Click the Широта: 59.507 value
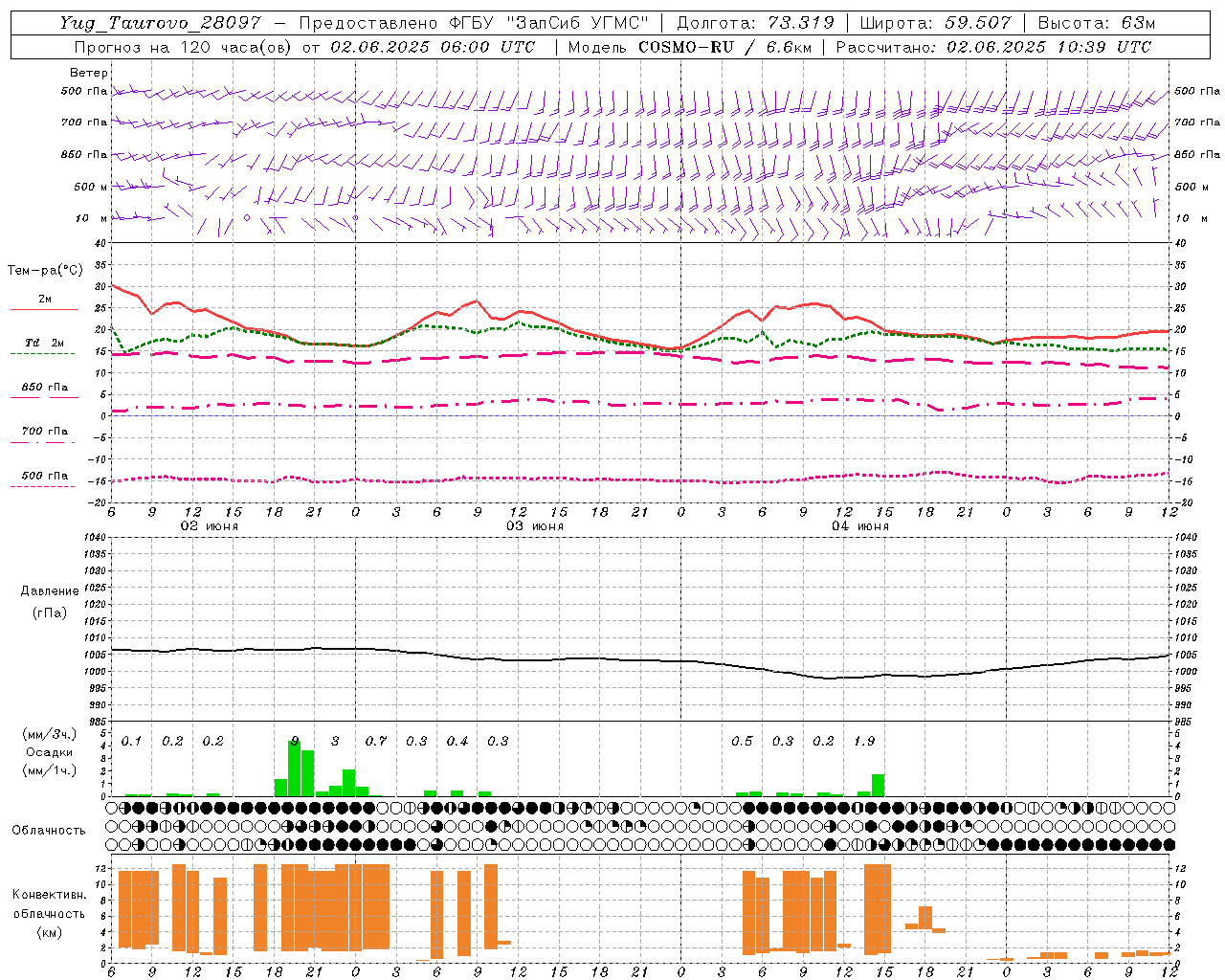This screenshot has height=980, width=1225. [935, 23]
